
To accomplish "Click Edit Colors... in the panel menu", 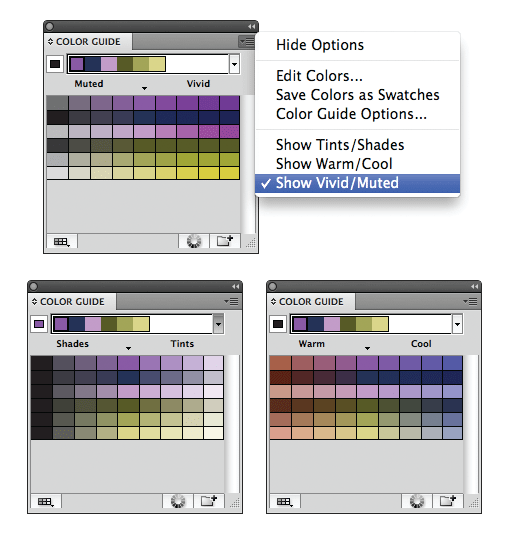I will 319,76.
